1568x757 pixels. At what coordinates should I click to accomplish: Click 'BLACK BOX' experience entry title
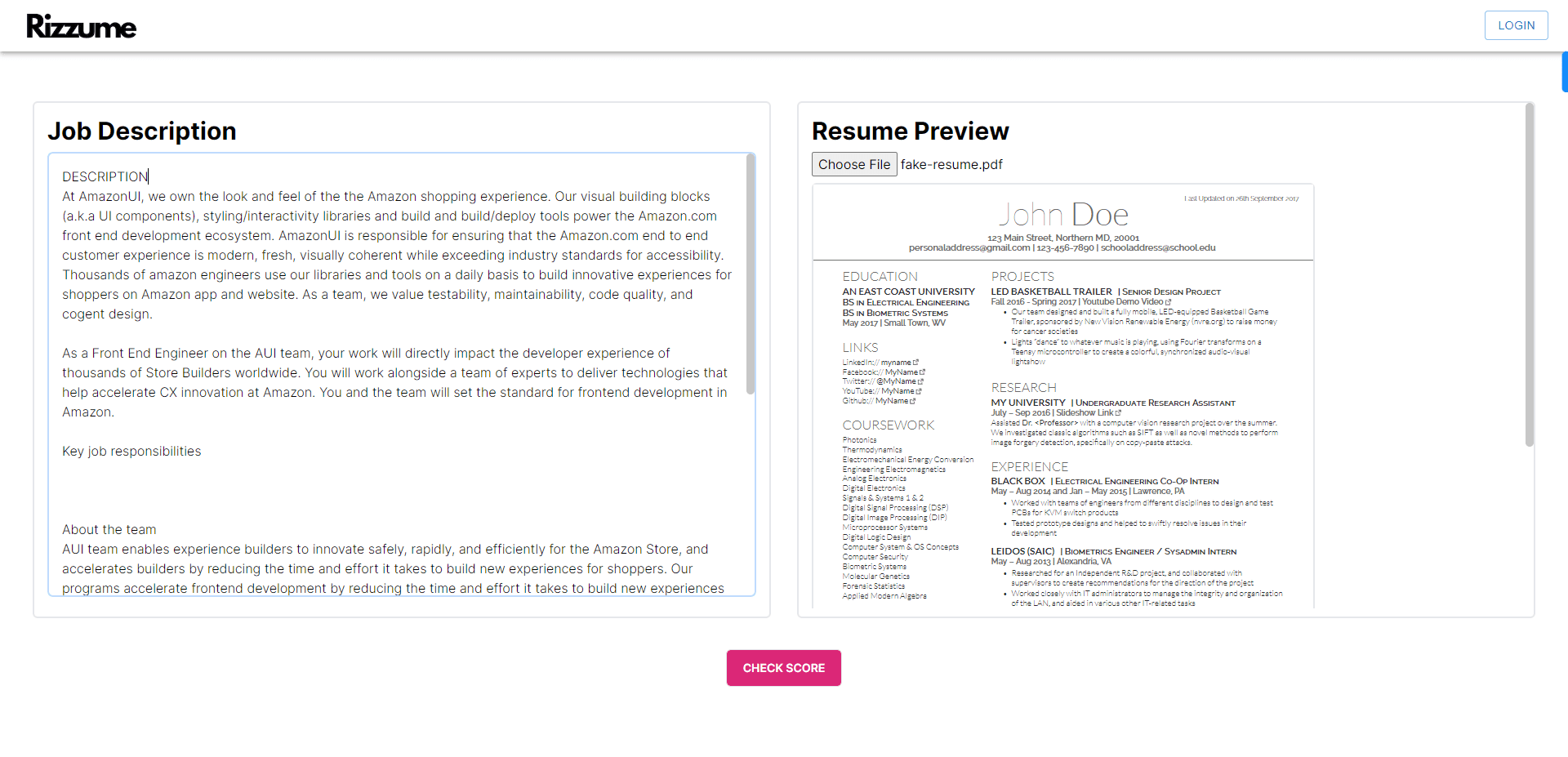point(1018,481)
